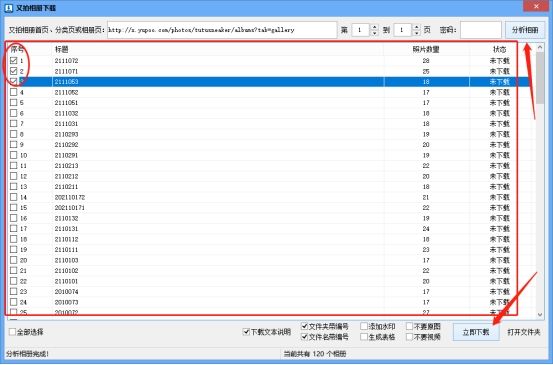Image resolution: width=553 pixels, height=365 pixels.
Task: Increase the end page number spinner
Action: [x=417, y=26]
